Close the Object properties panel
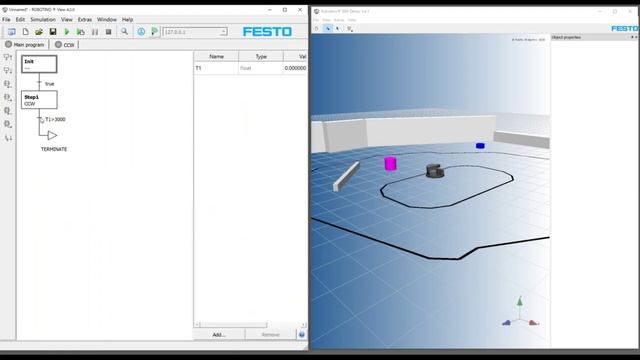Viewport: 640px width, 360px height. pyautogui.click(x=636, y=38)
